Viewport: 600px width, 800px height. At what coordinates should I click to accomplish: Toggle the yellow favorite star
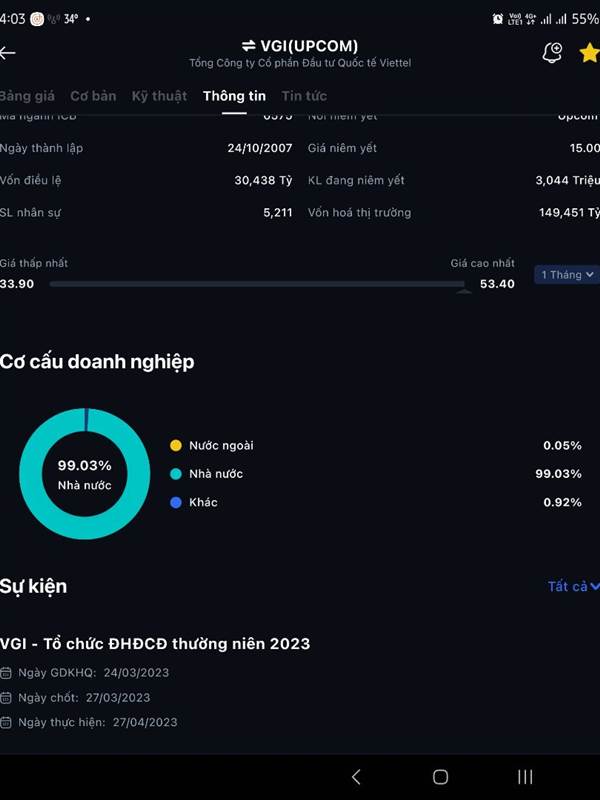(x=590, y=53)
